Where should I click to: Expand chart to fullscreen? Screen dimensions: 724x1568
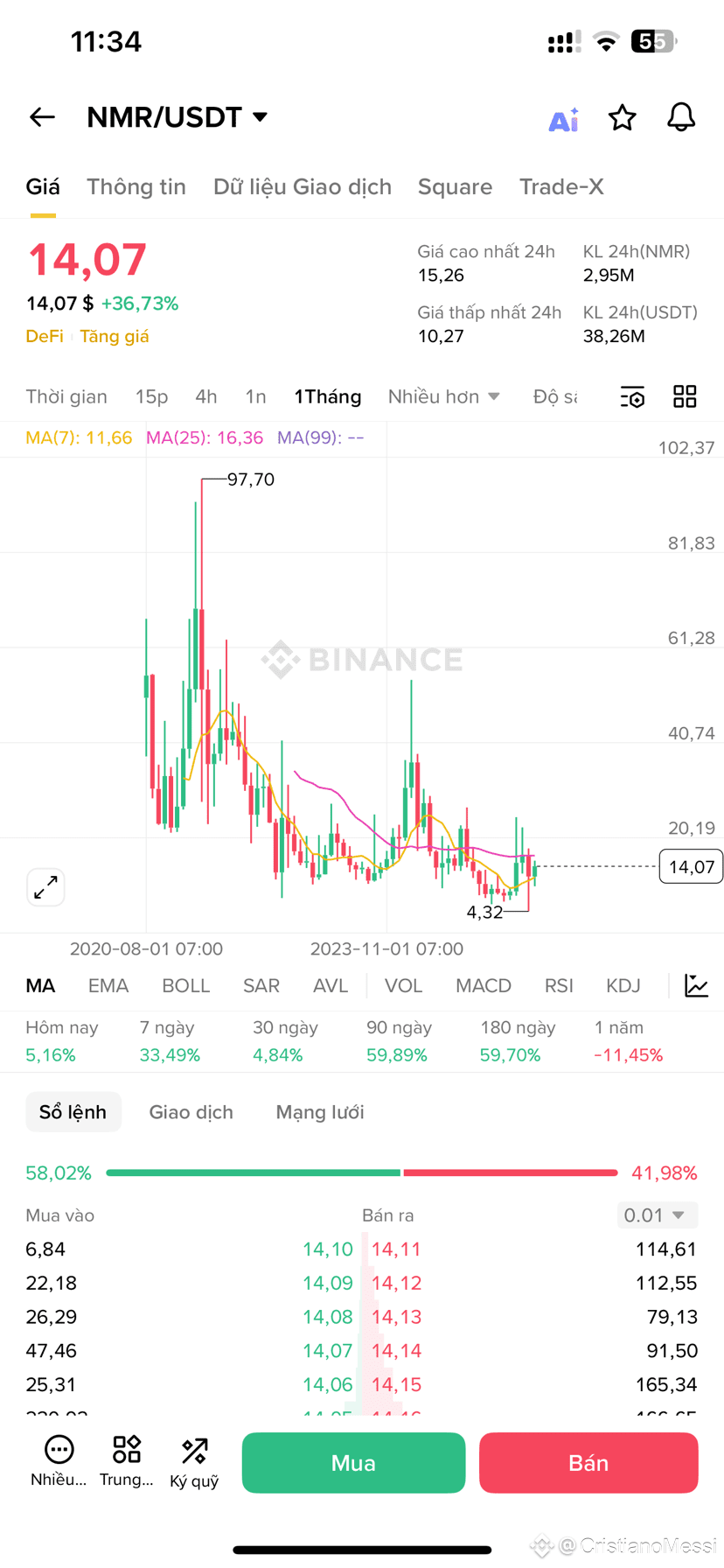pyautogui.click(x=45, y=887)
